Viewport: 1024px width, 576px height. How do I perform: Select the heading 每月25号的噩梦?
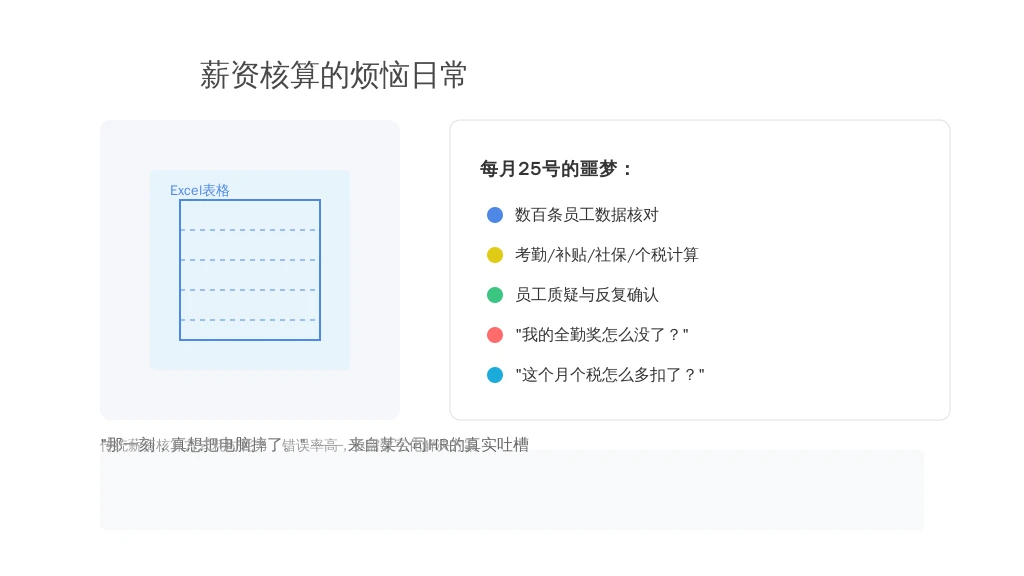pyautogui.click(x=556, y=168)
